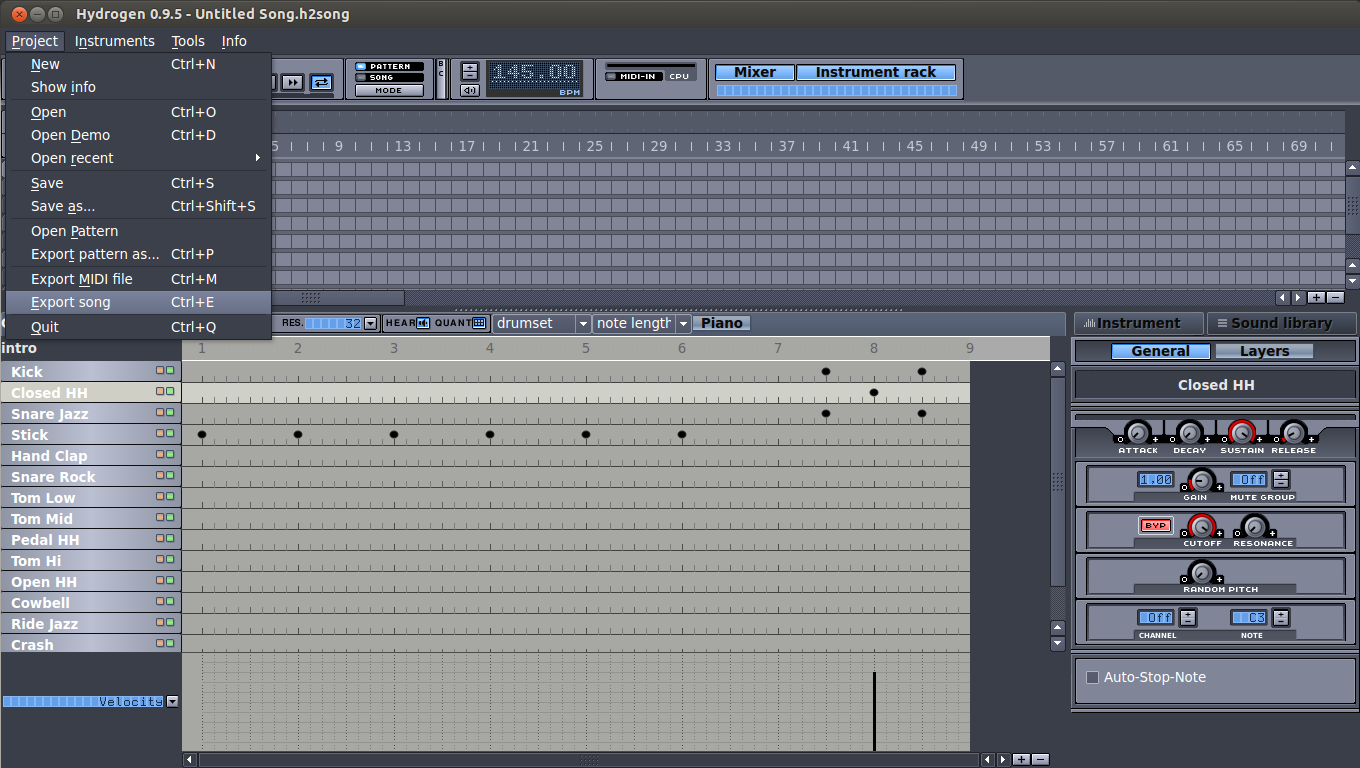This screenshot has width=1360, height=768.
Task: Click the NOTE stepper
Action: coord(1280,617)
